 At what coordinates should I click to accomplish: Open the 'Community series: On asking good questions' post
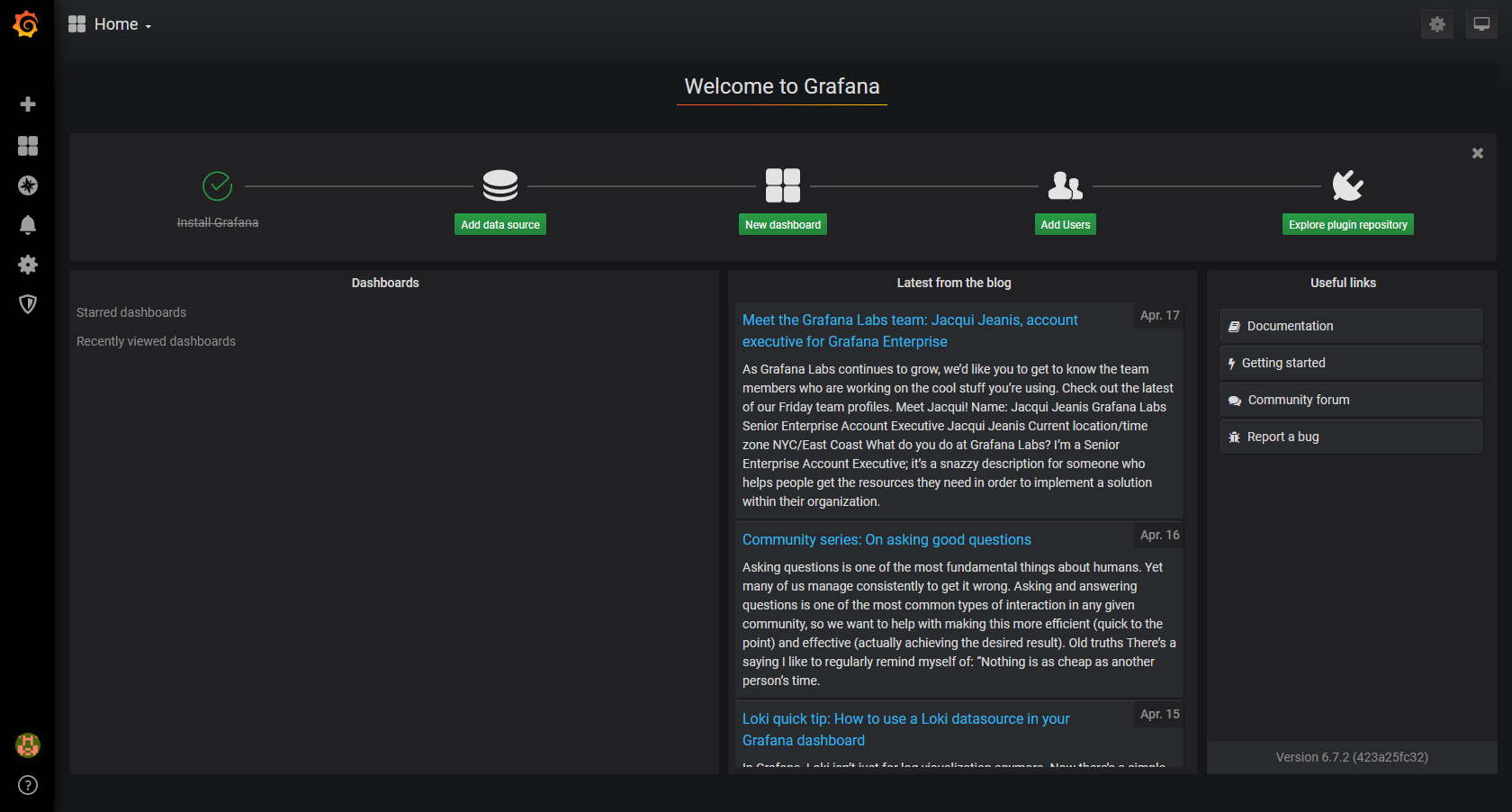click(x=886, y=539)
